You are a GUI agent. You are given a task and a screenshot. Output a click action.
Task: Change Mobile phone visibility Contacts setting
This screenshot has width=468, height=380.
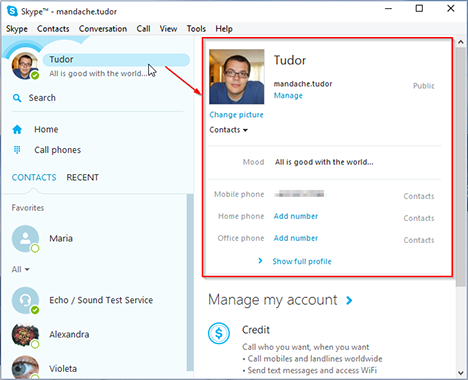point(419,196)
